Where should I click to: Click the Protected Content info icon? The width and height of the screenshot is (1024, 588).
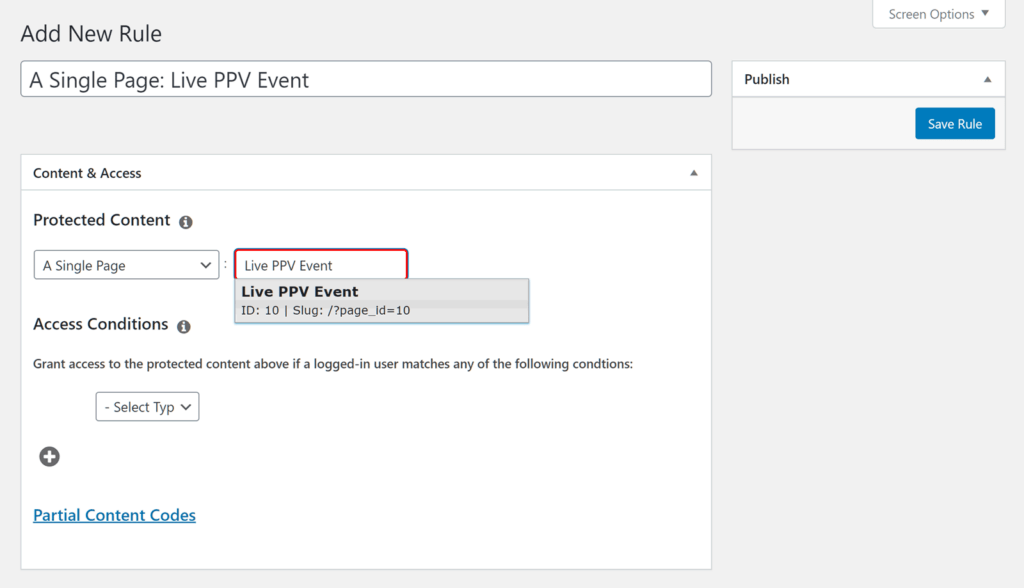185,222
